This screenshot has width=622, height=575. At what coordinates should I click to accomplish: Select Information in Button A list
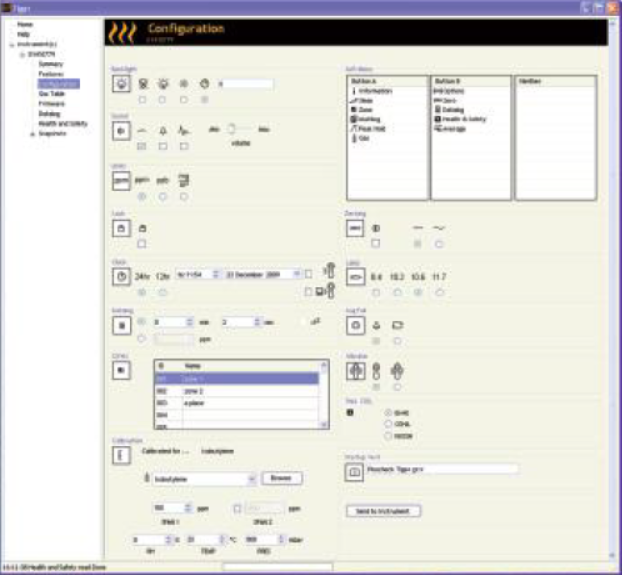coord(371,91)
